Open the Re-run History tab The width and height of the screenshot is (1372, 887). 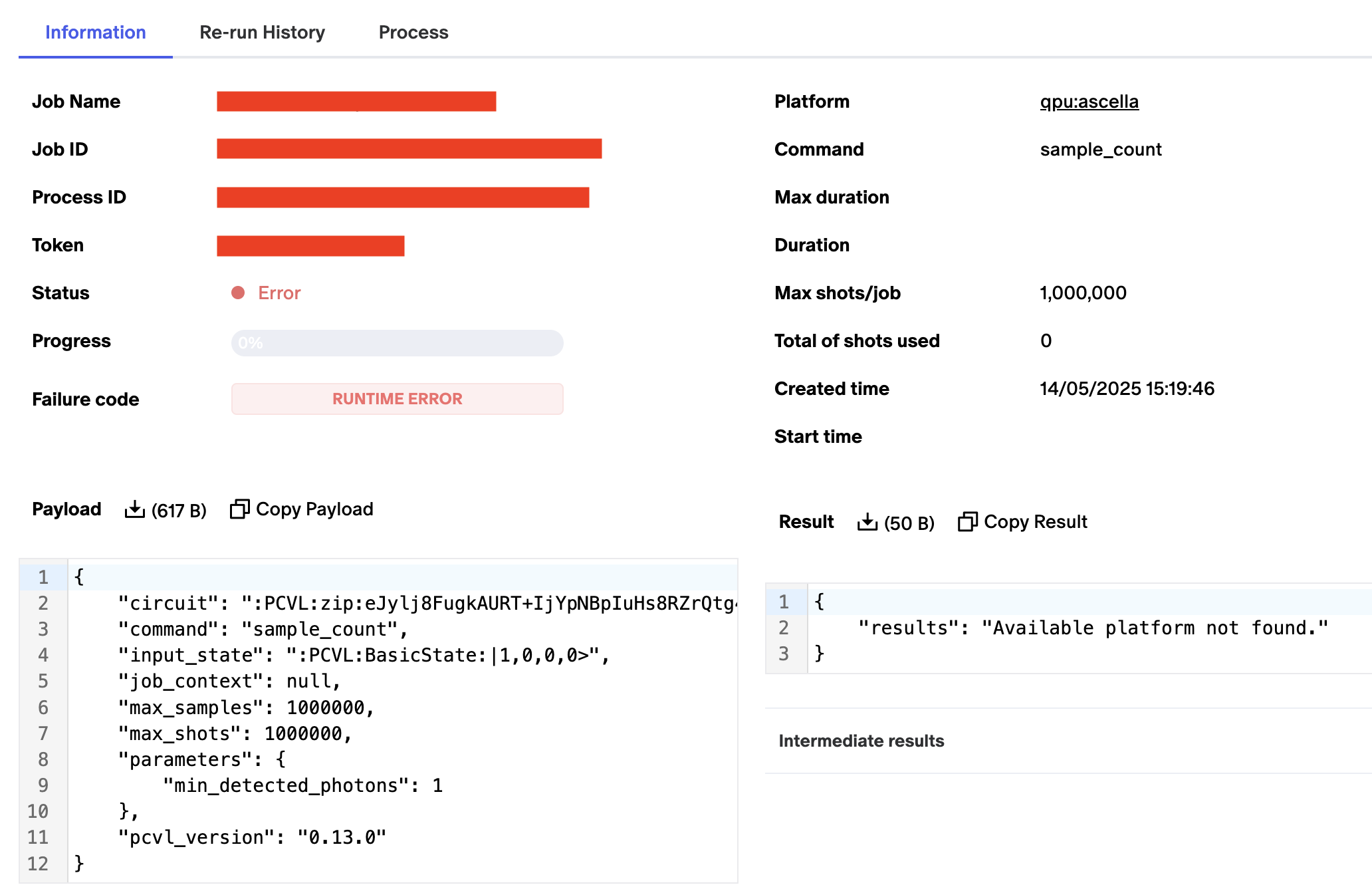pos(262,32)
